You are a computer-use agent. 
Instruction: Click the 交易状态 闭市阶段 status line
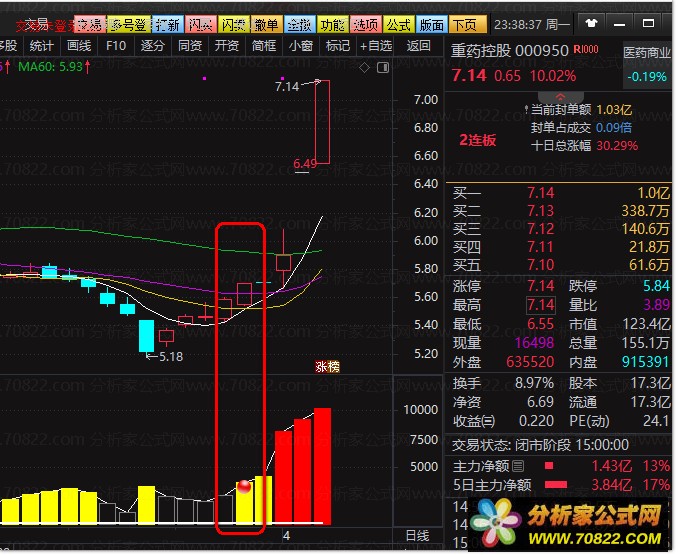pos(540,445)
